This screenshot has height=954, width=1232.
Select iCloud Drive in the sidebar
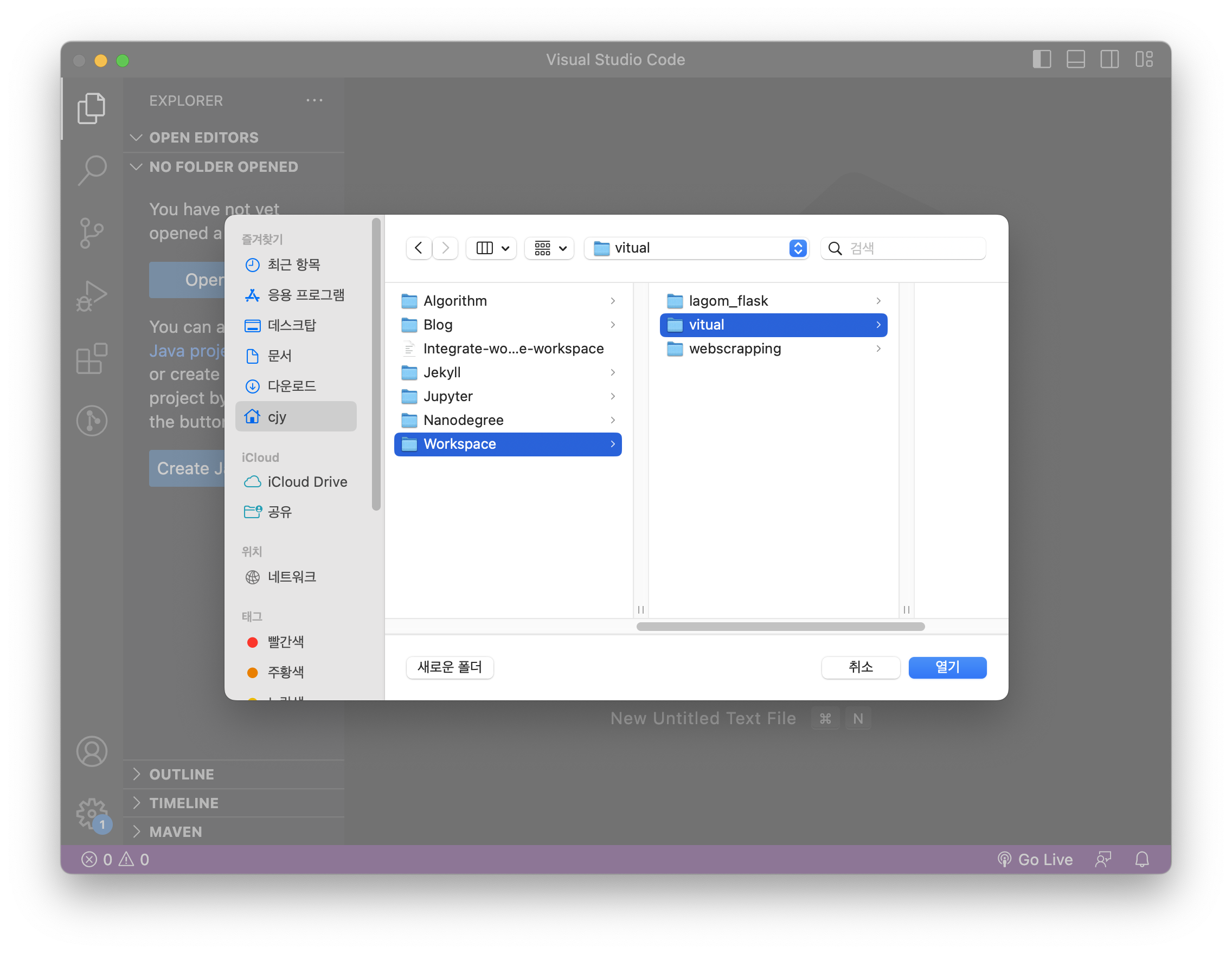(307, 481)
